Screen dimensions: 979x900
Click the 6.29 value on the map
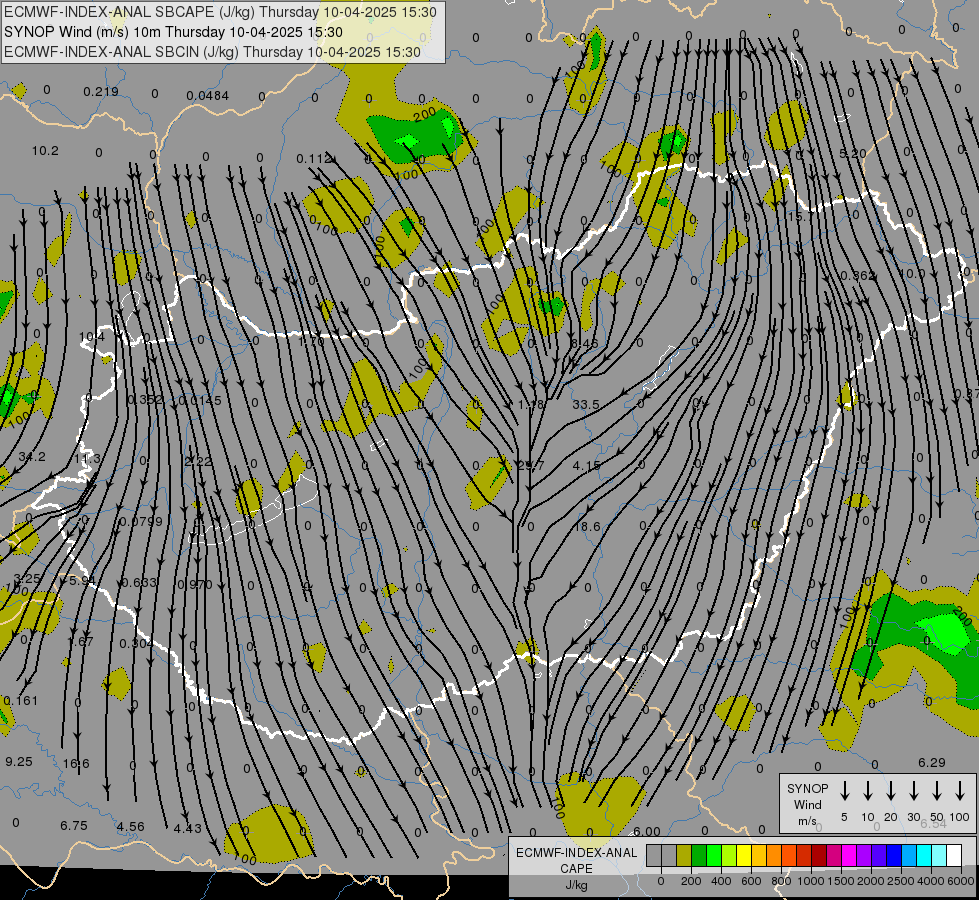click(x=932, y=763)
